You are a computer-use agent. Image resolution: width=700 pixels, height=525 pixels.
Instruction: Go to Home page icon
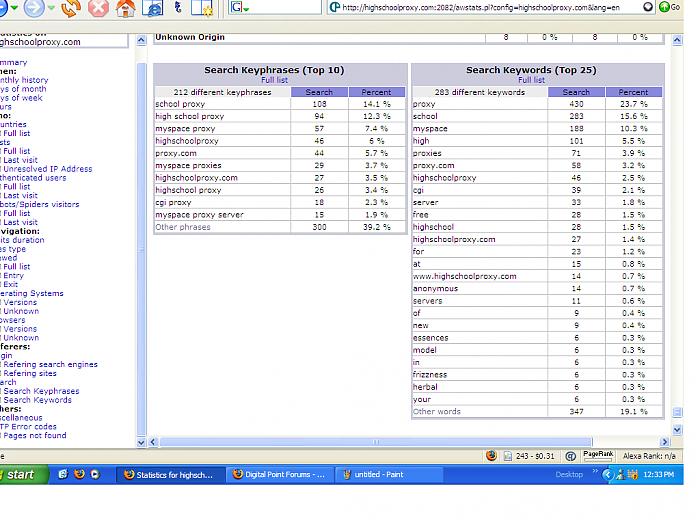pyautogui.click(x=126, y=8)
